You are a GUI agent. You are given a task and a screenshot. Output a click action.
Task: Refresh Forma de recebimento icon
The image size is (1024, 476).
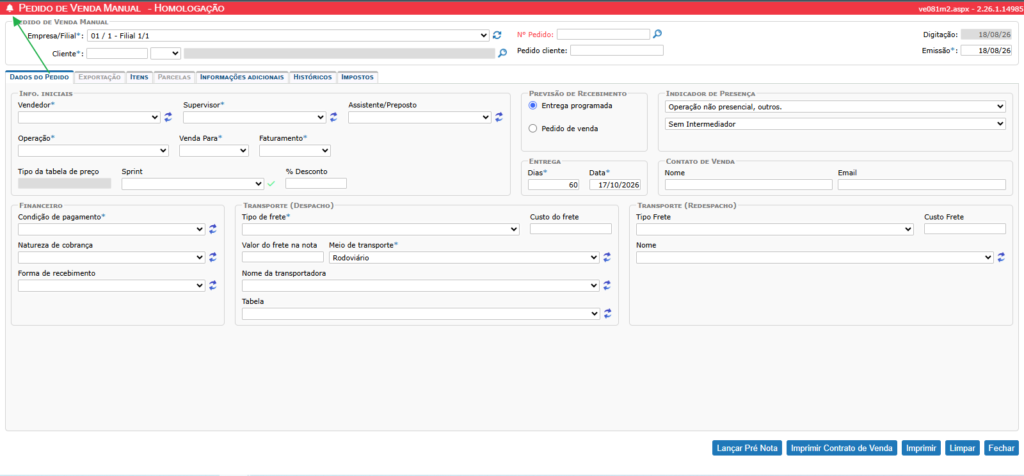click(x=212, y=285)
